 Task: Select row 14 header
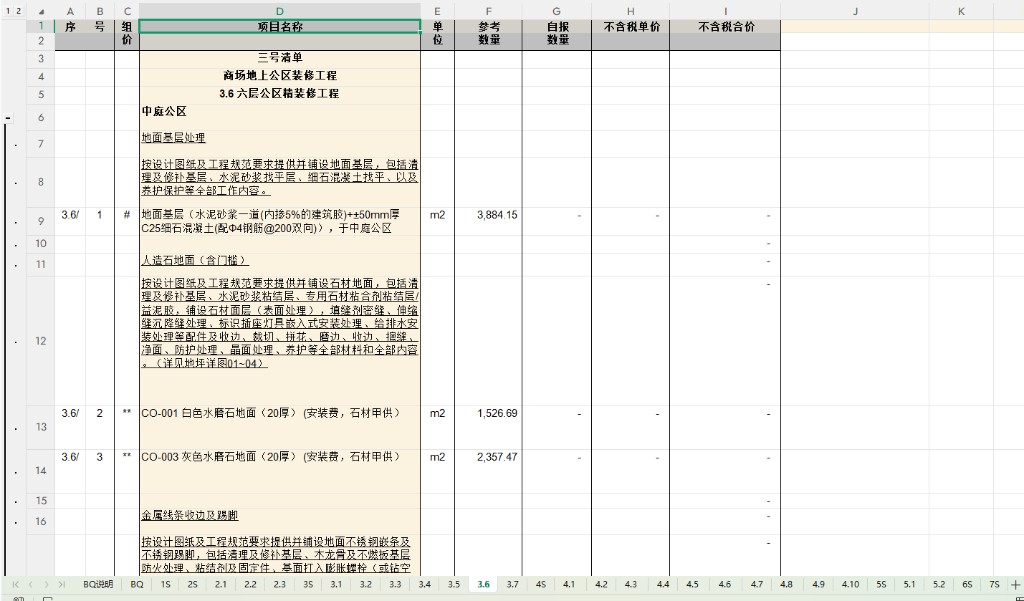(x=40, y=470)
